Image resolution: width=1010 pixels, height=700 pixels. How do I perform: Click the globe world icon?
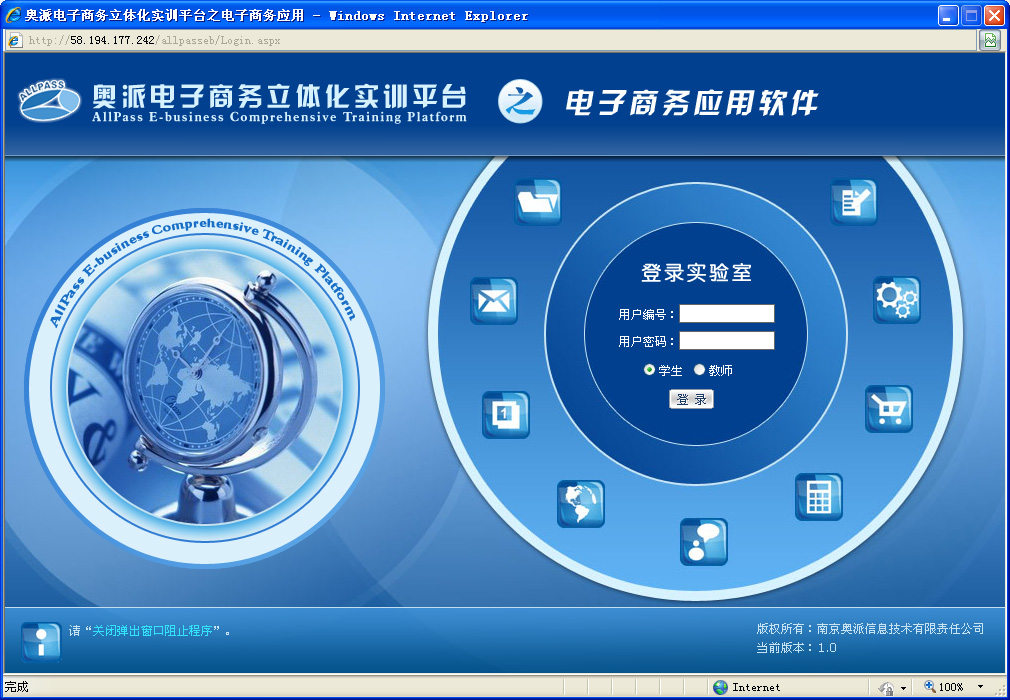[x=580, y=504]
